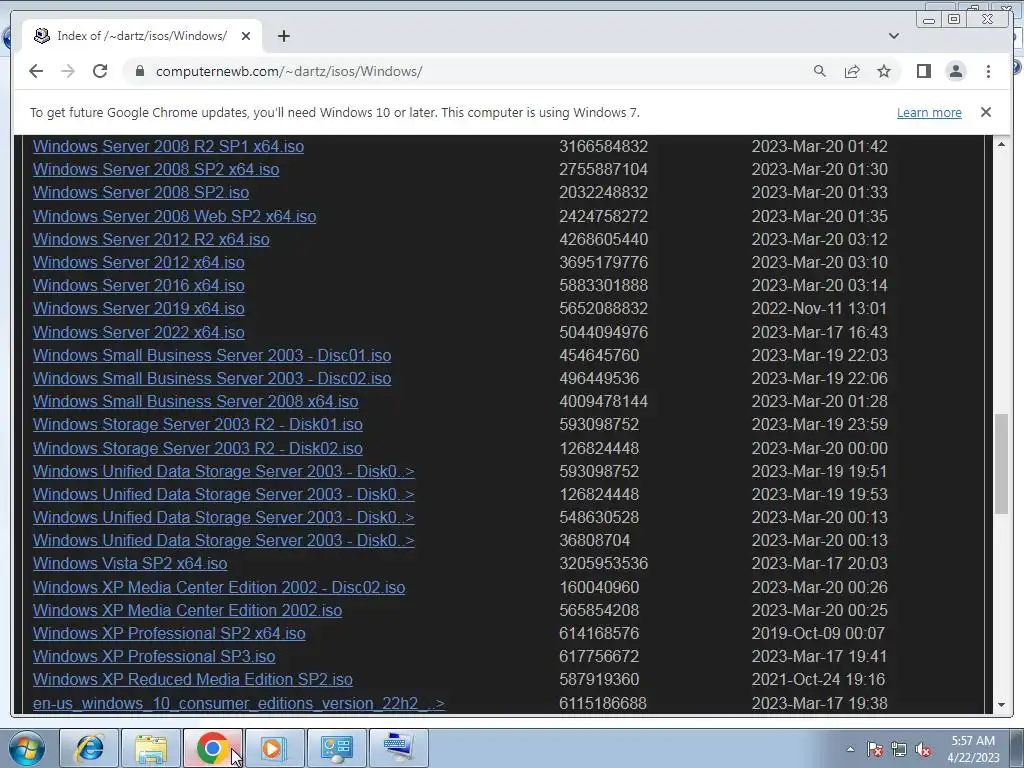The height and width of the screenshot is (768, 1024).
Task: Download Windows XP Professional SP2 x64.iso
Action: coord(169,633)
